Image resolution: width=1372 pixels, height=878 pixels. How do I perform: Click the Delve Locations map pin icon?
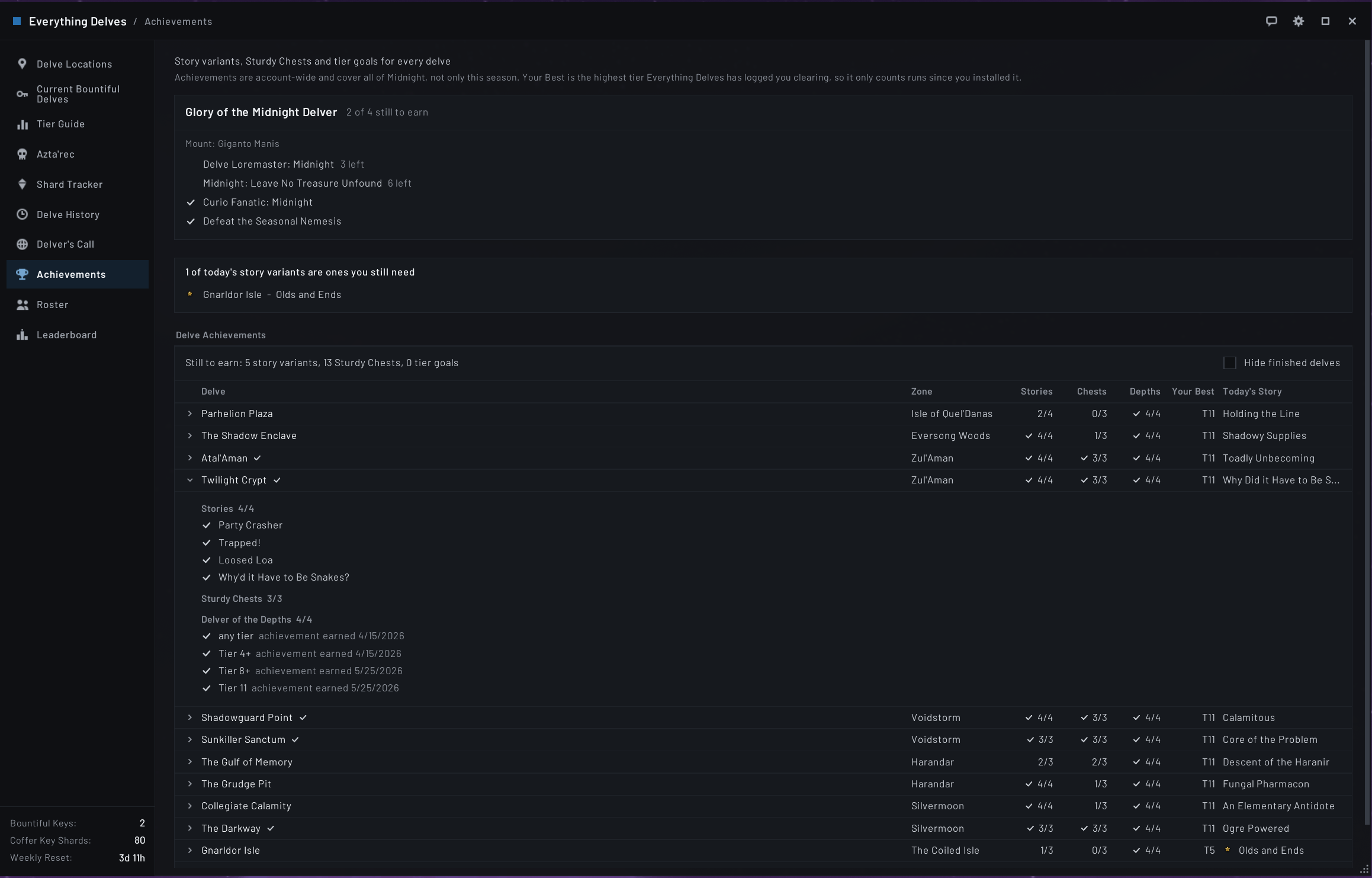(22, 64)
